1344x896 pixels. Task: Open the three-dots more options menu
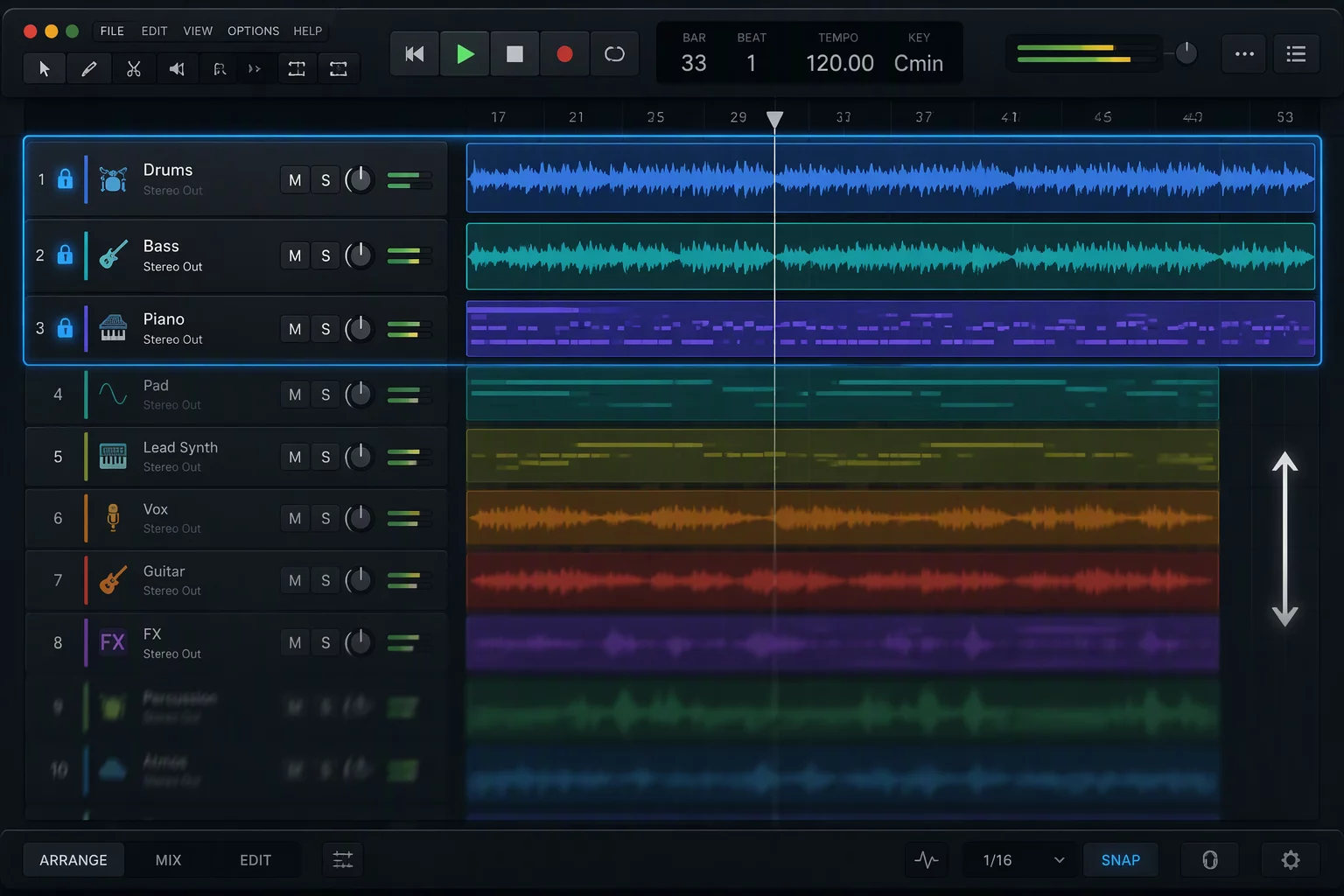tap(1244, 54)
